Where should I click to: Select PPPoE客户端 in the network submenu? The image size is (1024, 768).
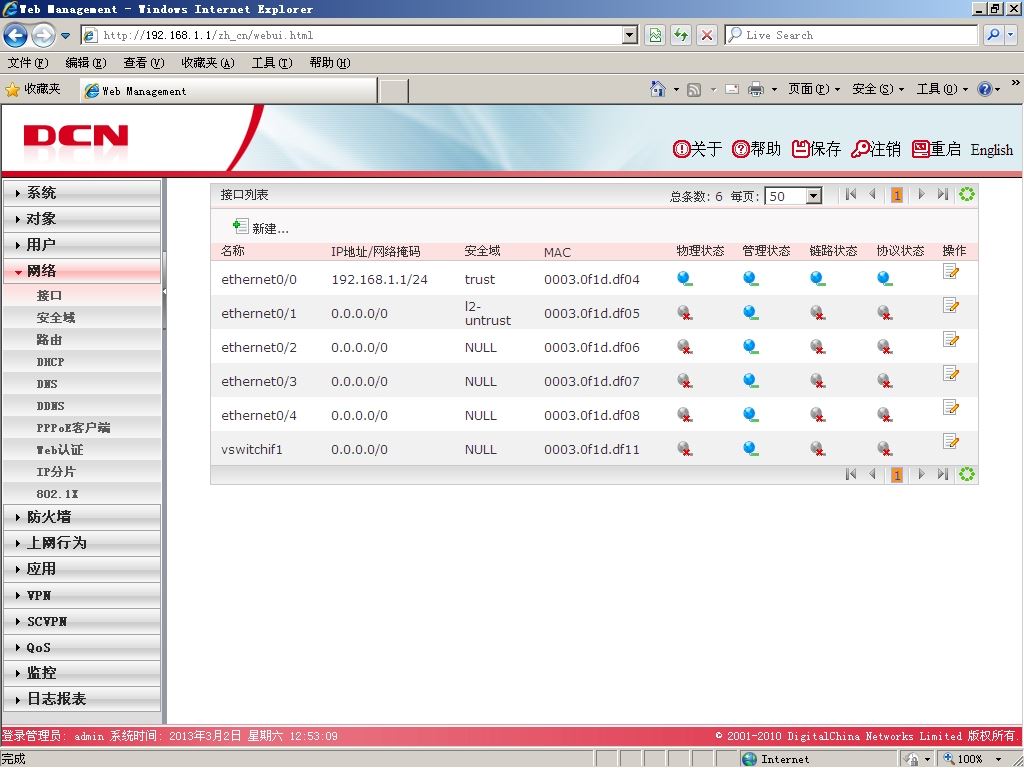pos(82,428)
